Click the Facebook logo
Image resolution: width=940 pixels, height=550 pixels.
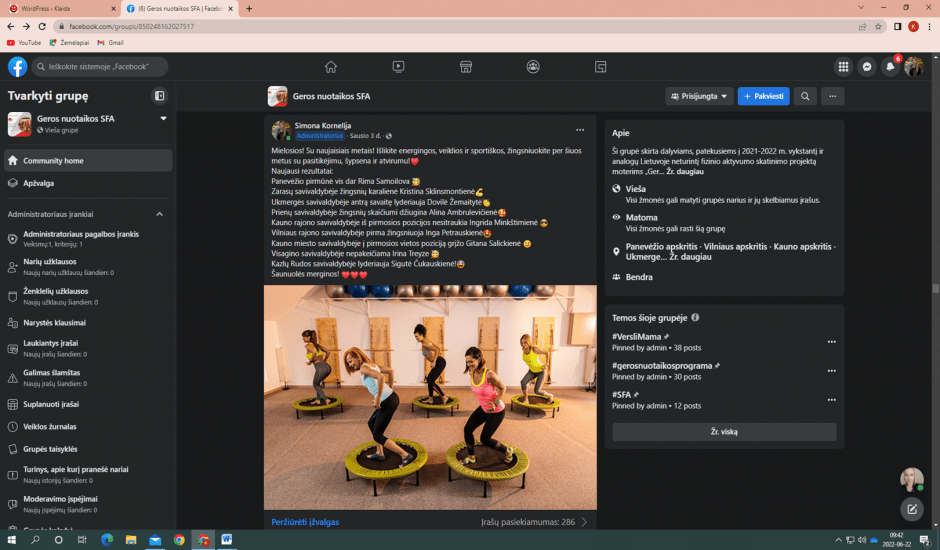click(x=17, y=67)
